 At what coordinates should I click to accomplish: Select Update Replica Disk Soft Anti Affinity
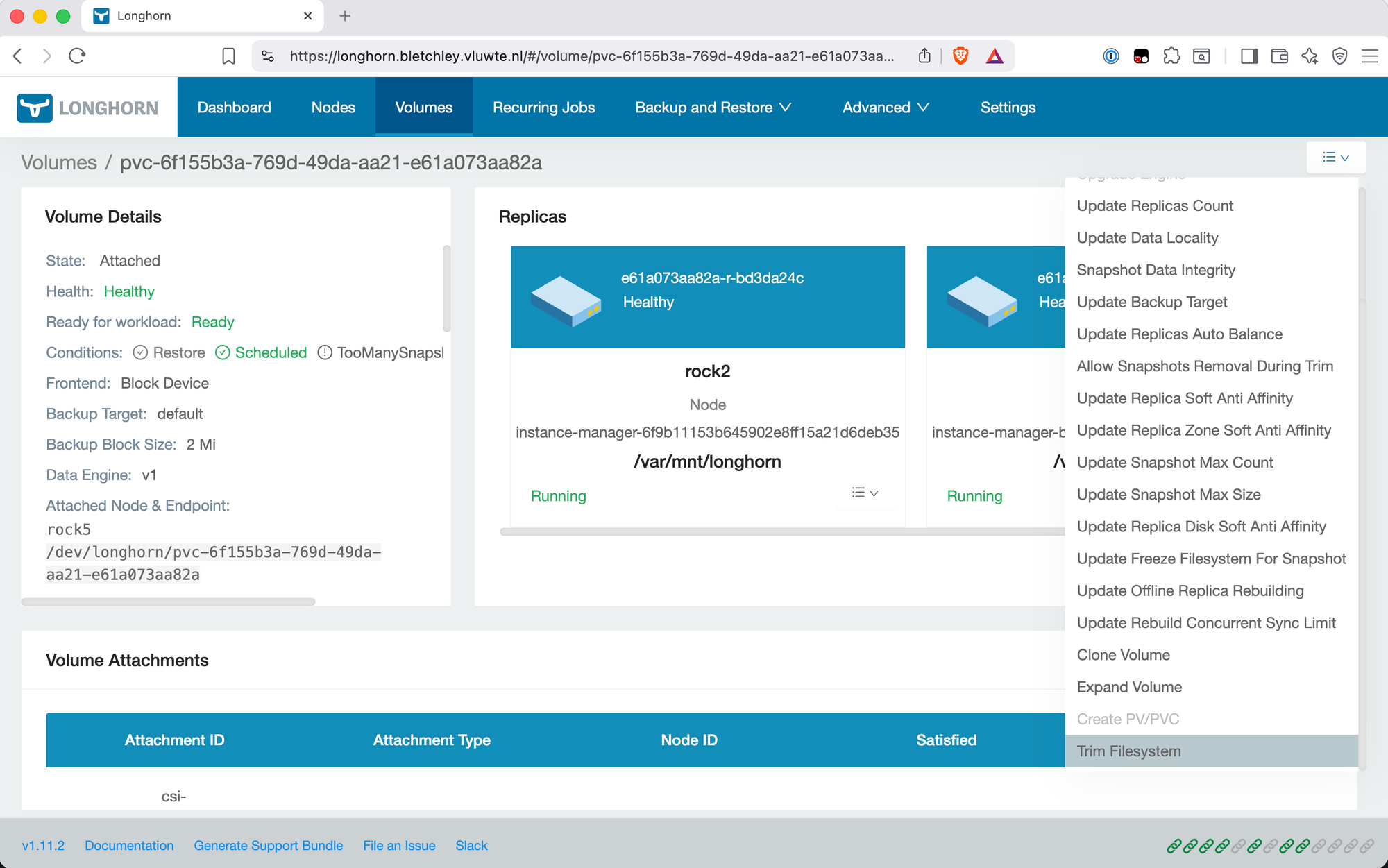click(1211, 527)
